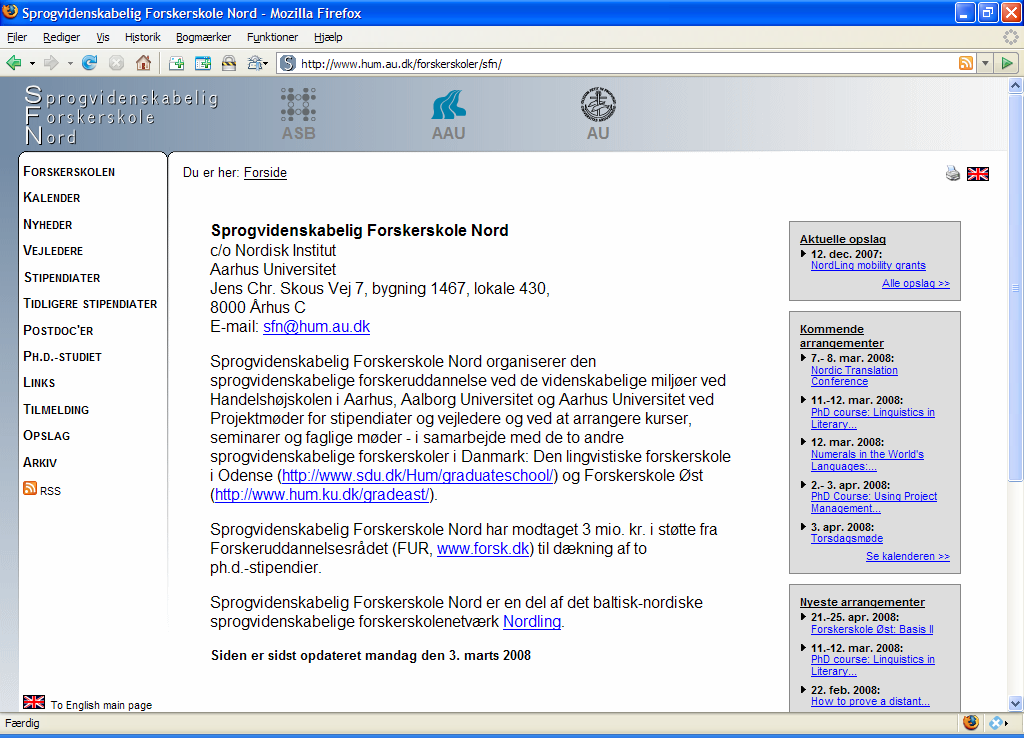The height and width of the screenshot is (738, 1024).
Task: Go to the Home page icon
Action: click(143, 63)
